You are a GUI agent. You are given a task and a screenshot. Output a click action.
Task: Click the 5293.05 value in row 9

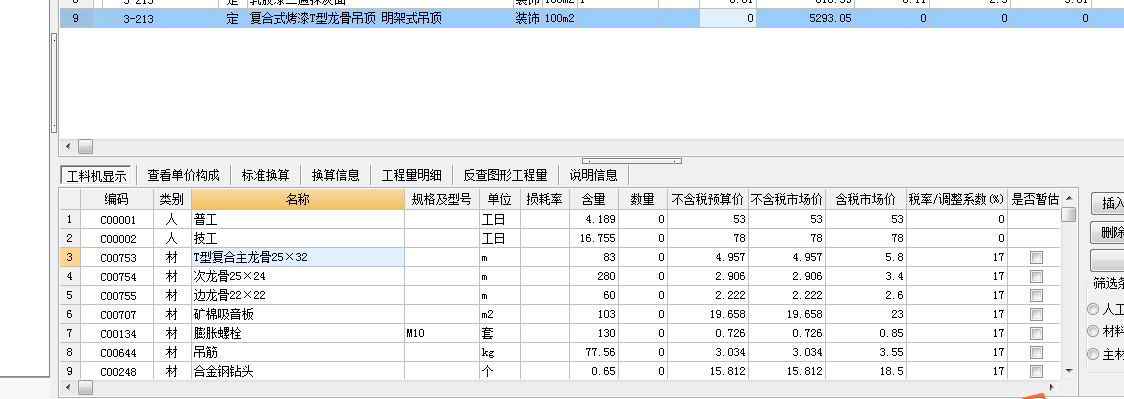(x=805, y=19)
